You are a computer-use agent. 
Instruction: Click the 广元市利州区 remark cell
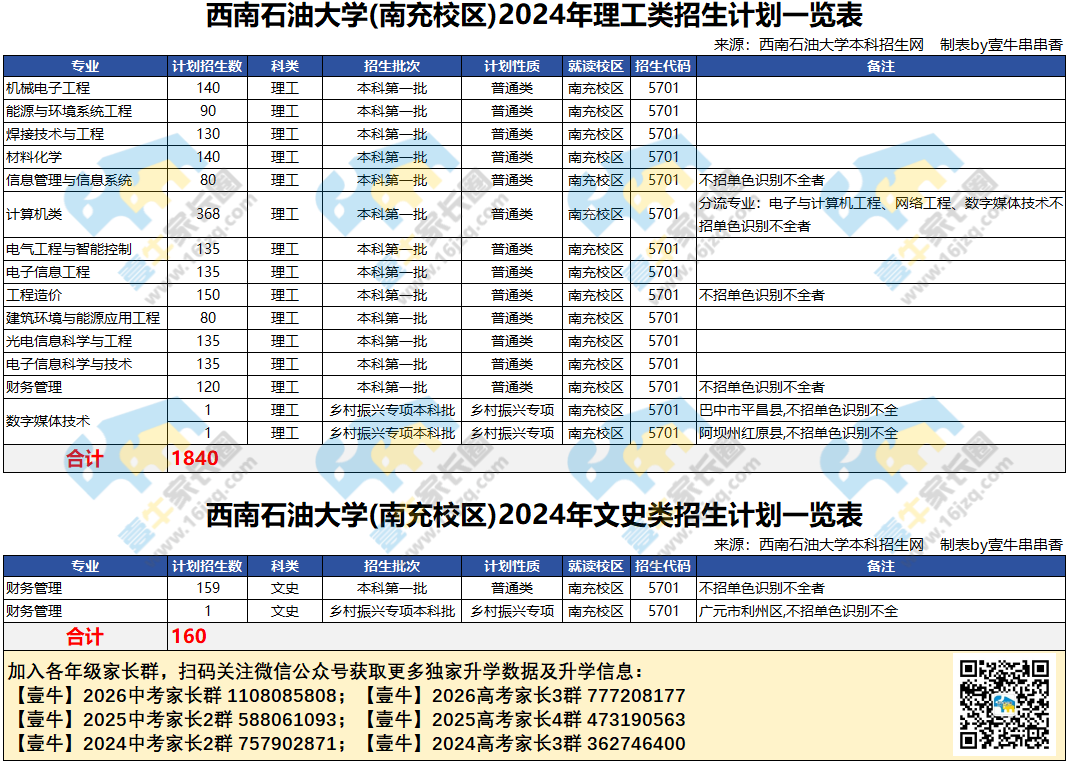(x=798, y=611)
